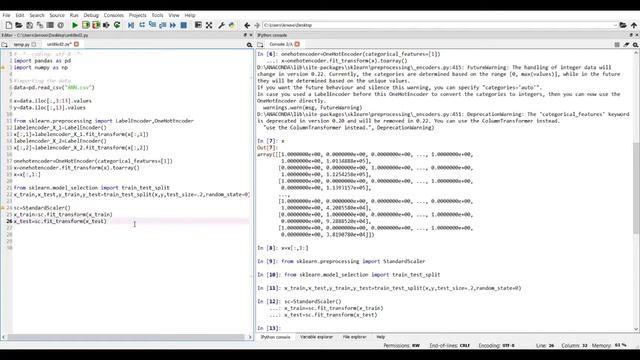
Task: Open the editor search magnifier icon
Action: tap(249, 44)
